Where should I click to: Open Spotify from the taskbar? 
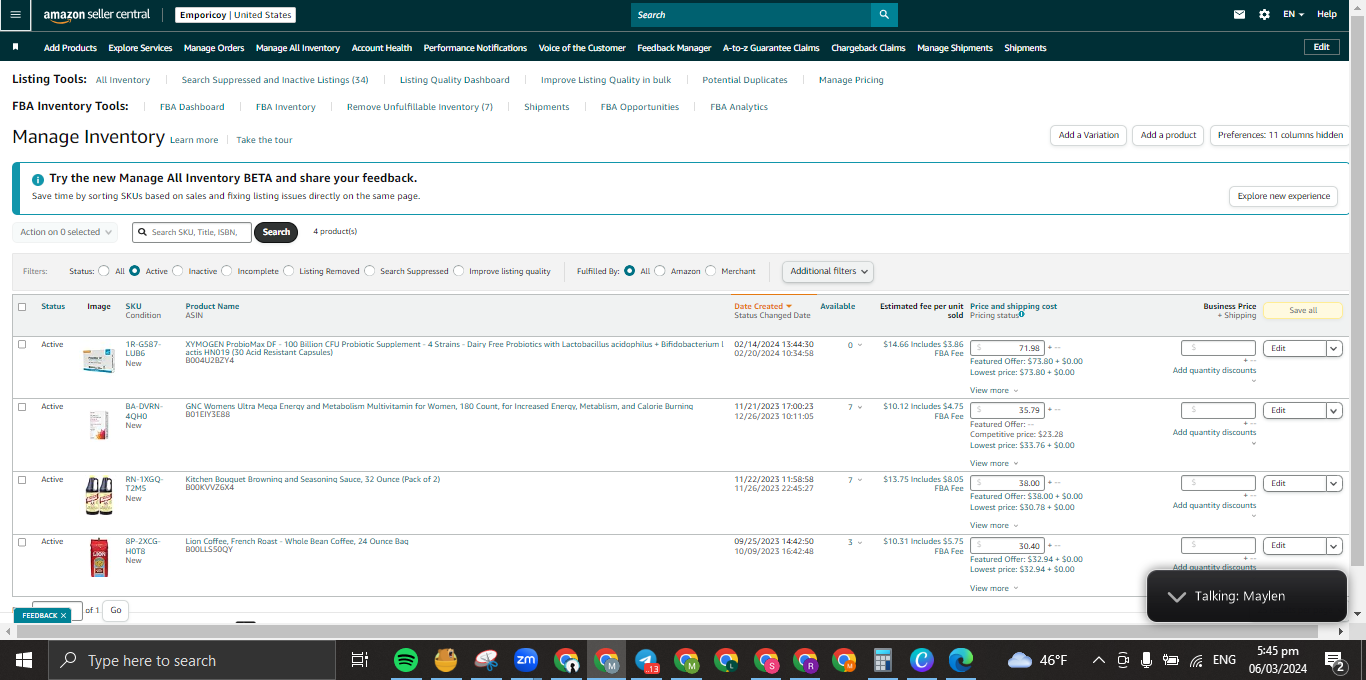[x=406, y=660]
